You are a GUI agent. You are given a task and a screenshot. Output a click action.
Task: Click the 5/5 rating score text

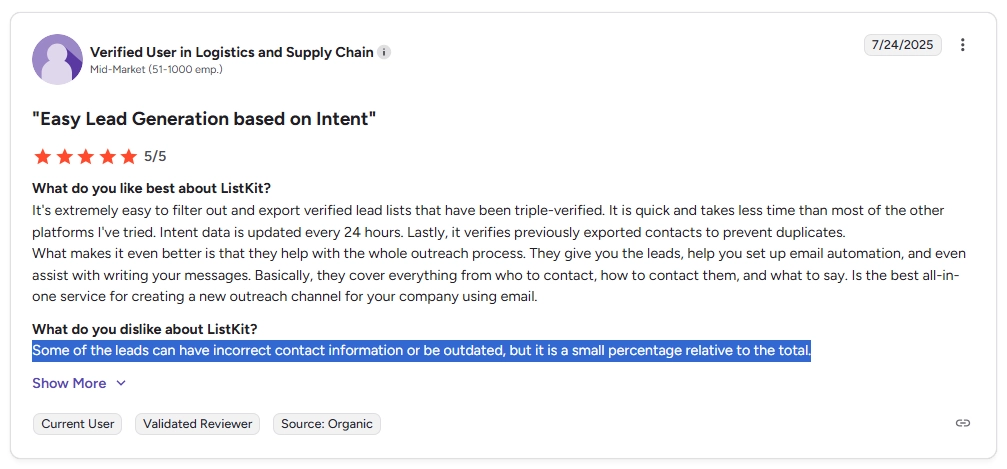click(x=155, y=156)
